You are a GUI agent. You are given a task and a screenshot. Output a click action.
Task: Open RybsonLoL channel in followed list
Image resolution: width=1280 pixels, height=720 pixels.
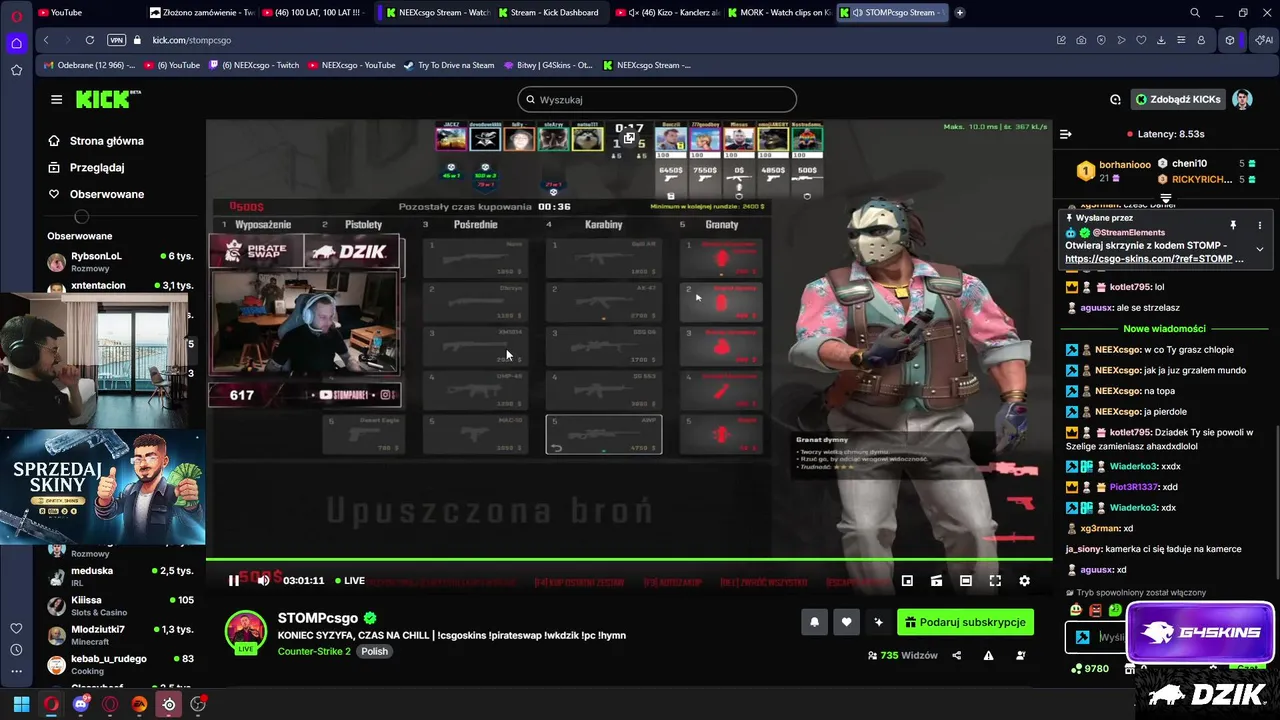(120, 262)
